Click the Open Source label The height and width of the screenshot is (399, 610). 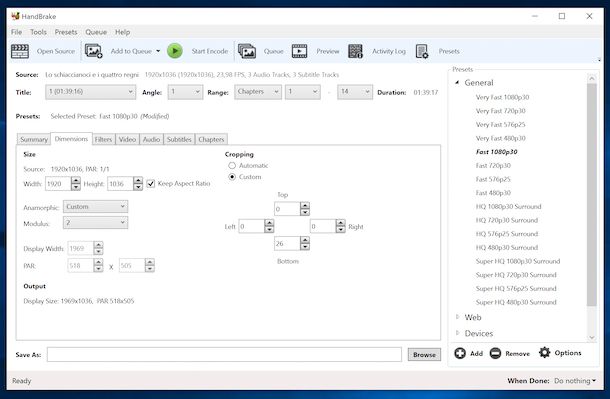[56, 51]
